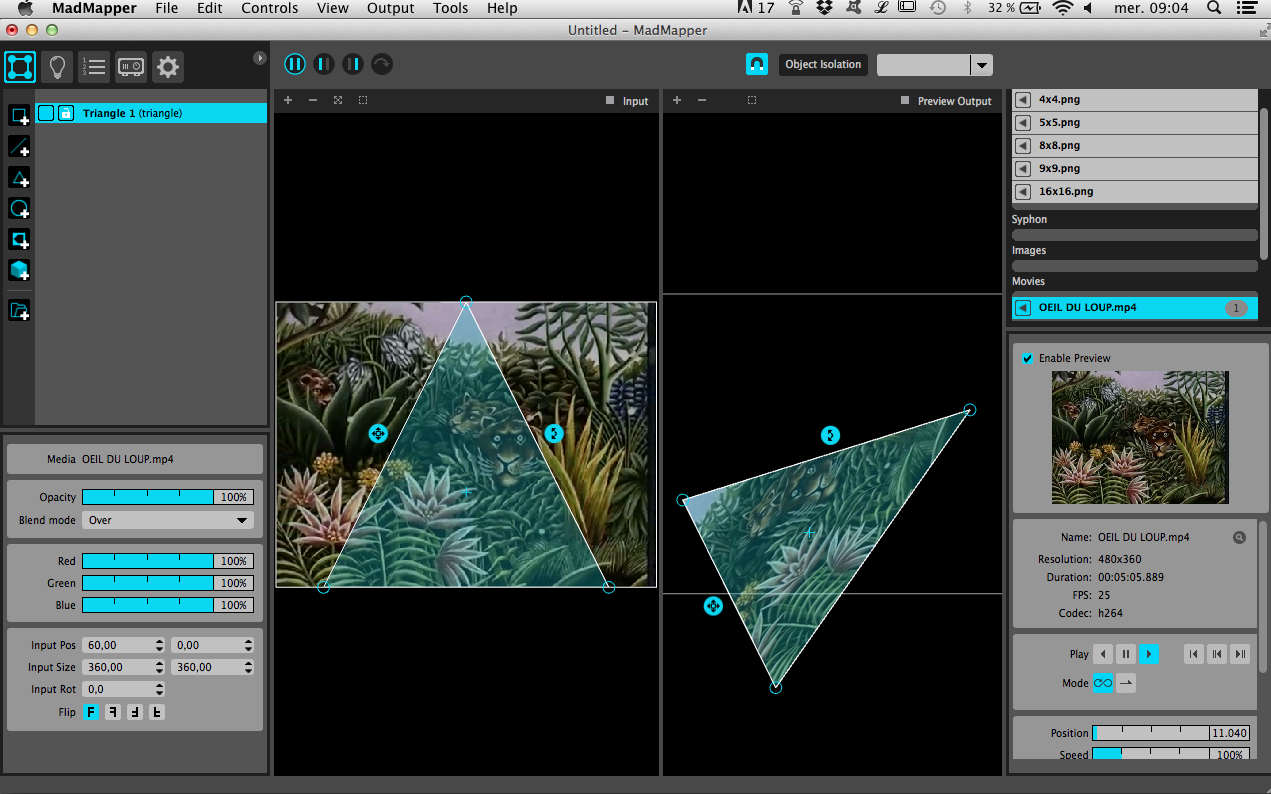Add a new triangle surface
Screen dimensions: 1271x794
pos(19,178)
